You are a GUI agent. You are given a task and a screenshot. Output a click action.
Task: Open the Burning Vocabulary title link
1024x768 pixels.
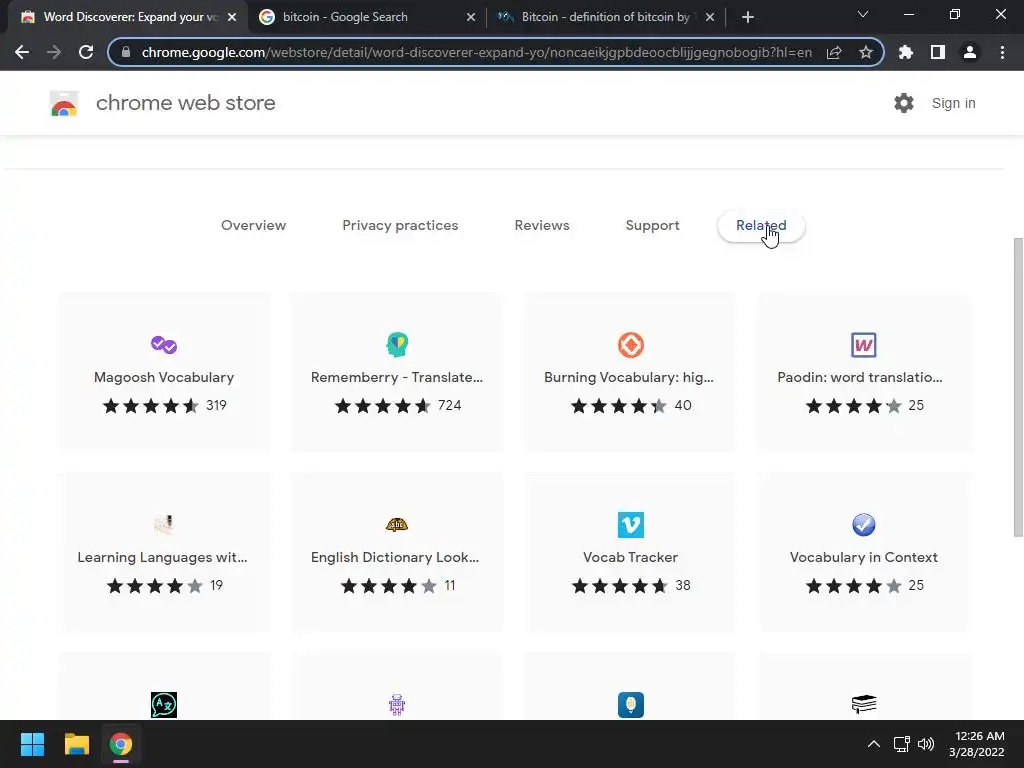pos(629,377)
